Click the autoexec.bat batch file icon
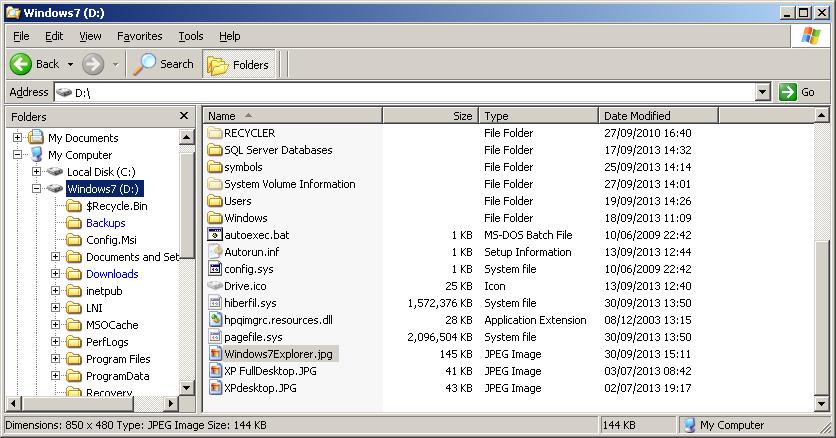Viewport: 836px width, 438px height. click(x=214, y=234)
